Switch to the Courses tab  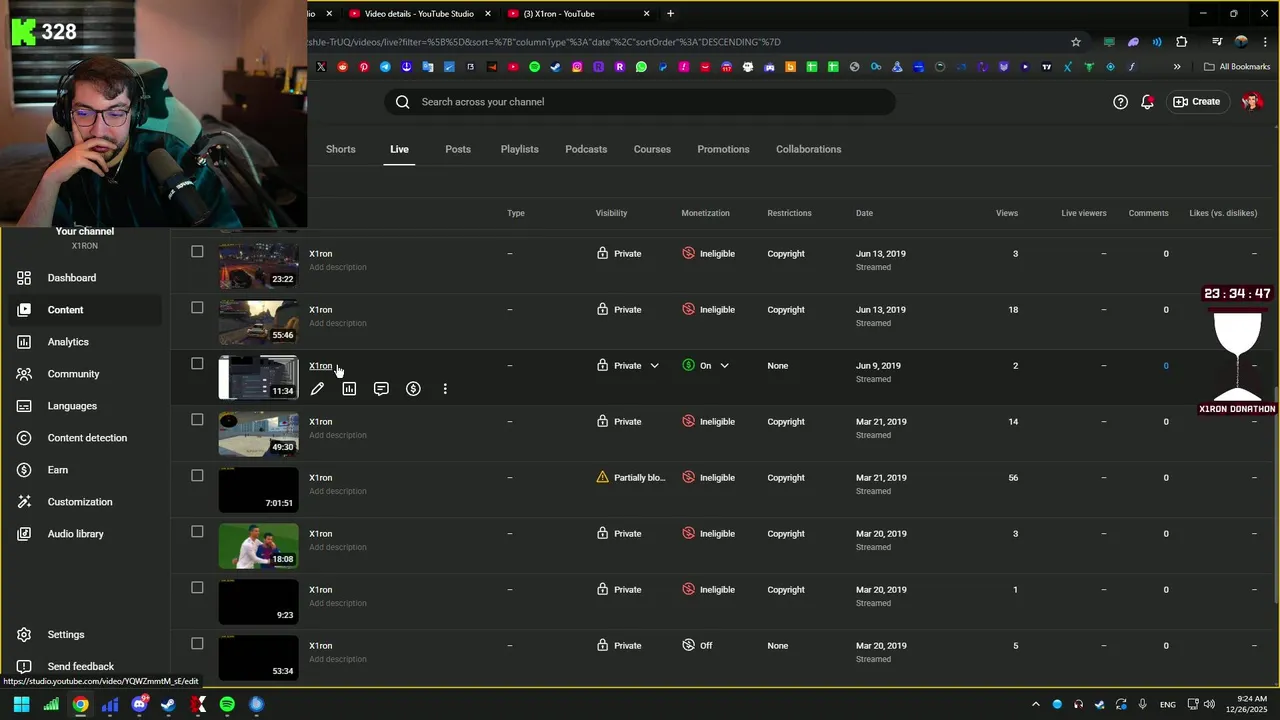click(652, 149)
